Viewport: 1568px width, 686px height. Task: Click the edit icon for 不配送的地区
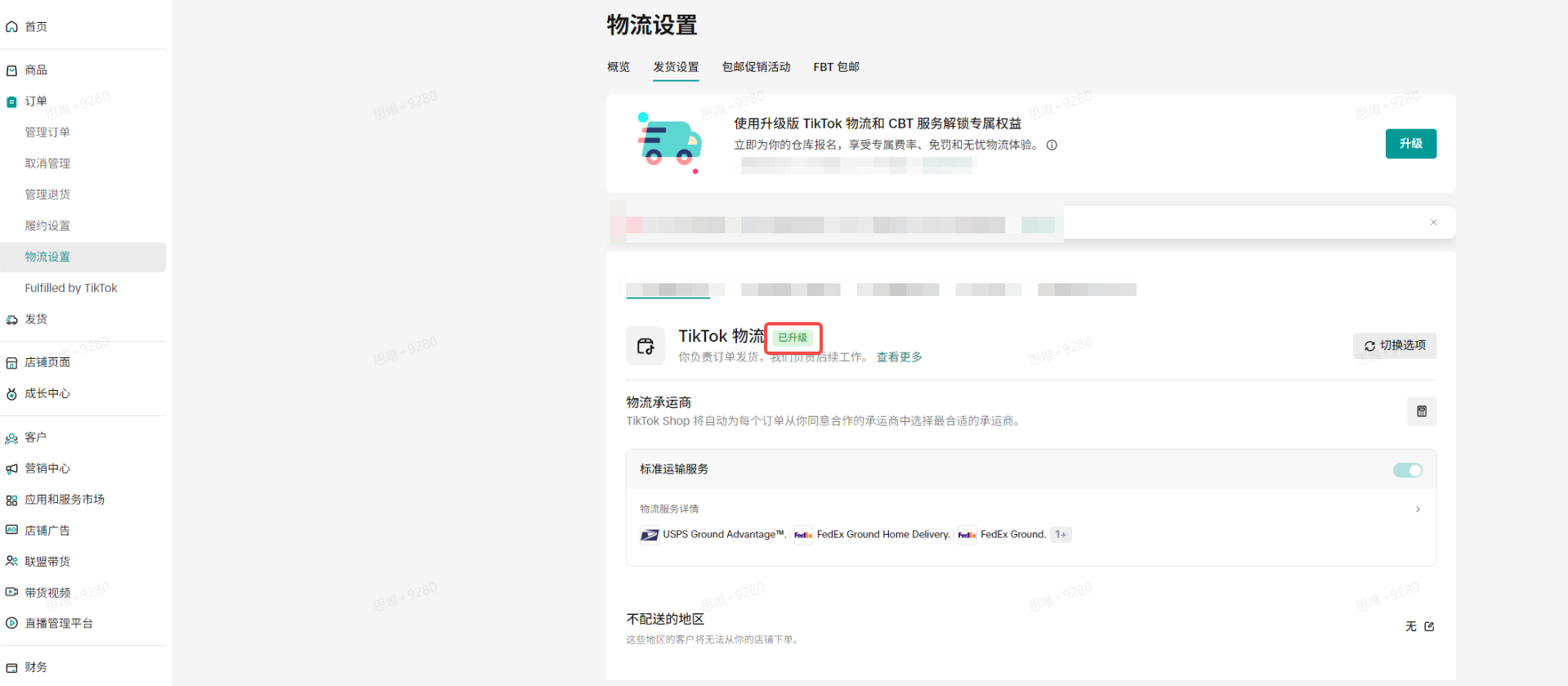1429,626
